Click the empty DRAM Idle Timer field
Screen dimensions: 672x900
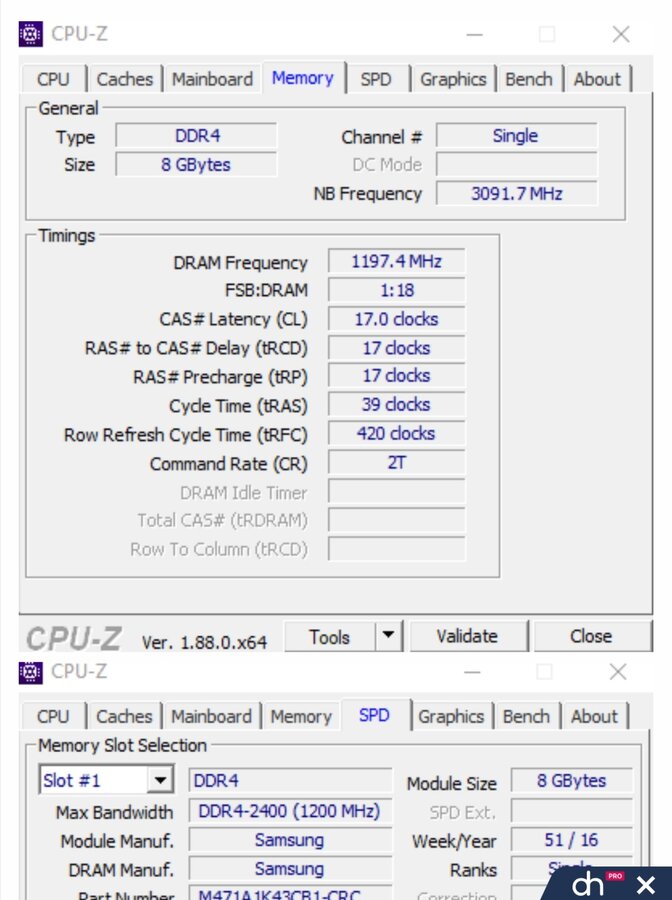(397, 492)
